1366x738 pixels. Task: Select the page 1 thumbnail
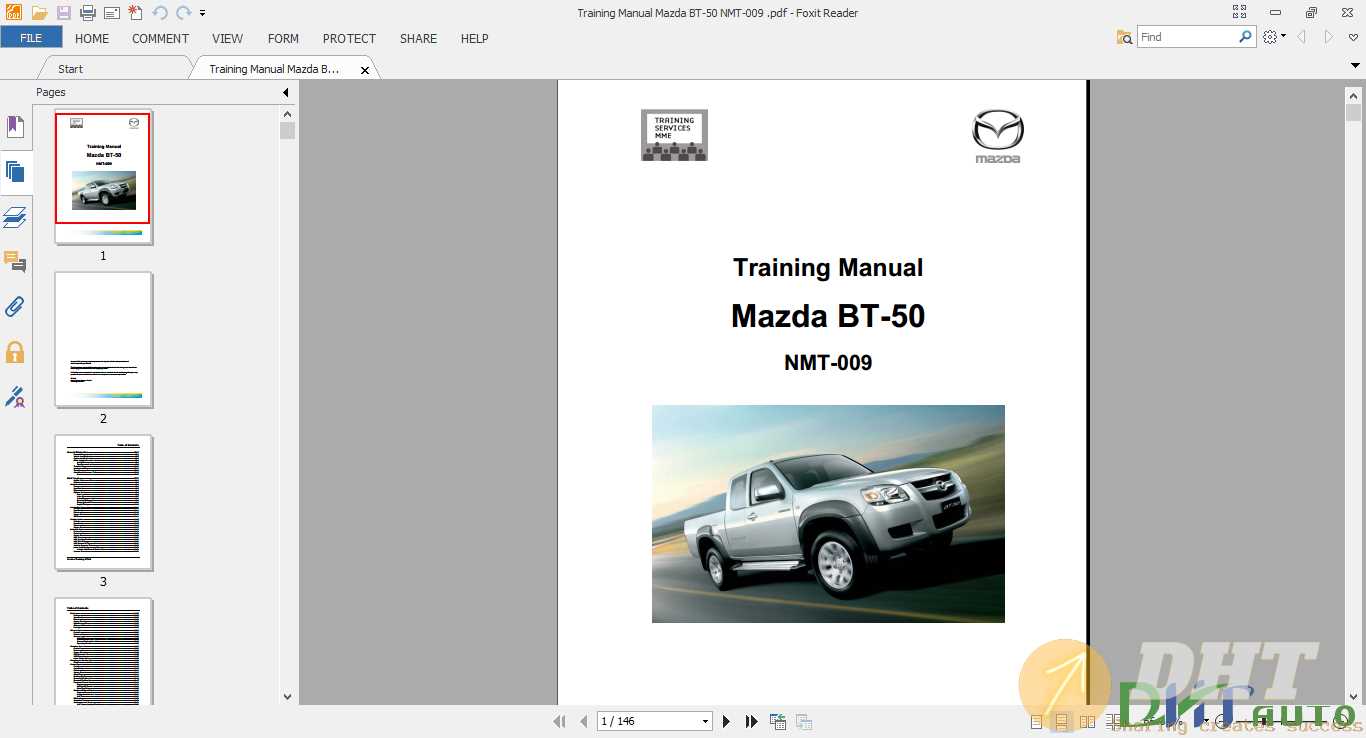[x=103, y=176]
